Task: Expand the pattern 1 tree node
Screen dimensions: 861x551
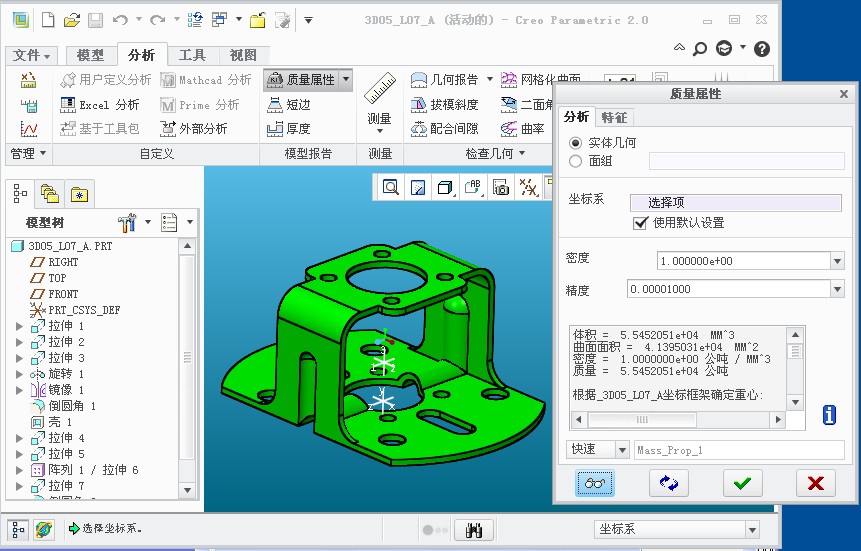Action: click(x=19, y=470)
